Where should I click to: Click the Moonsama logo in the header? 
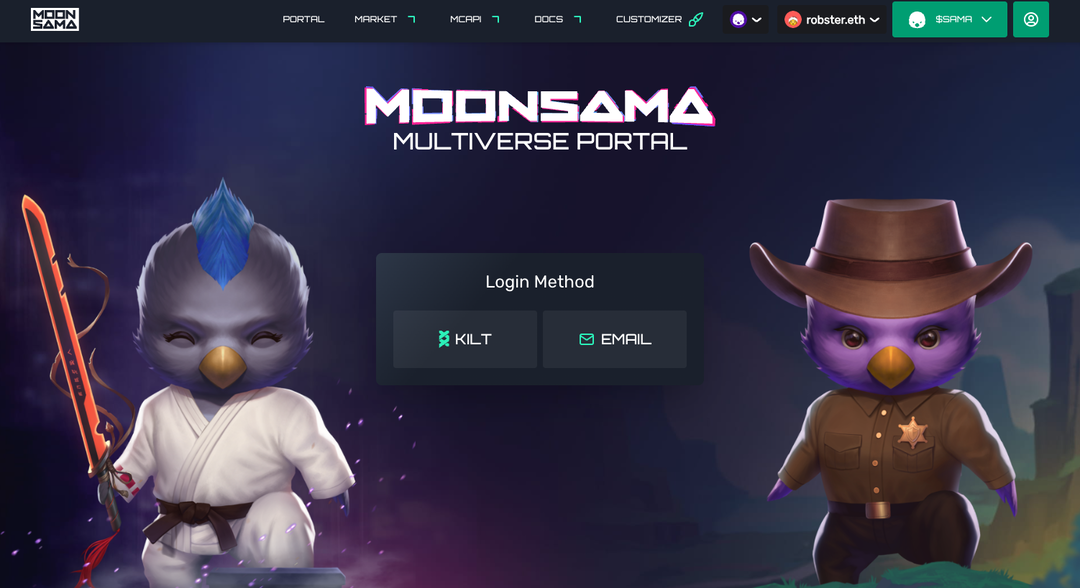[x=54, y=19]
